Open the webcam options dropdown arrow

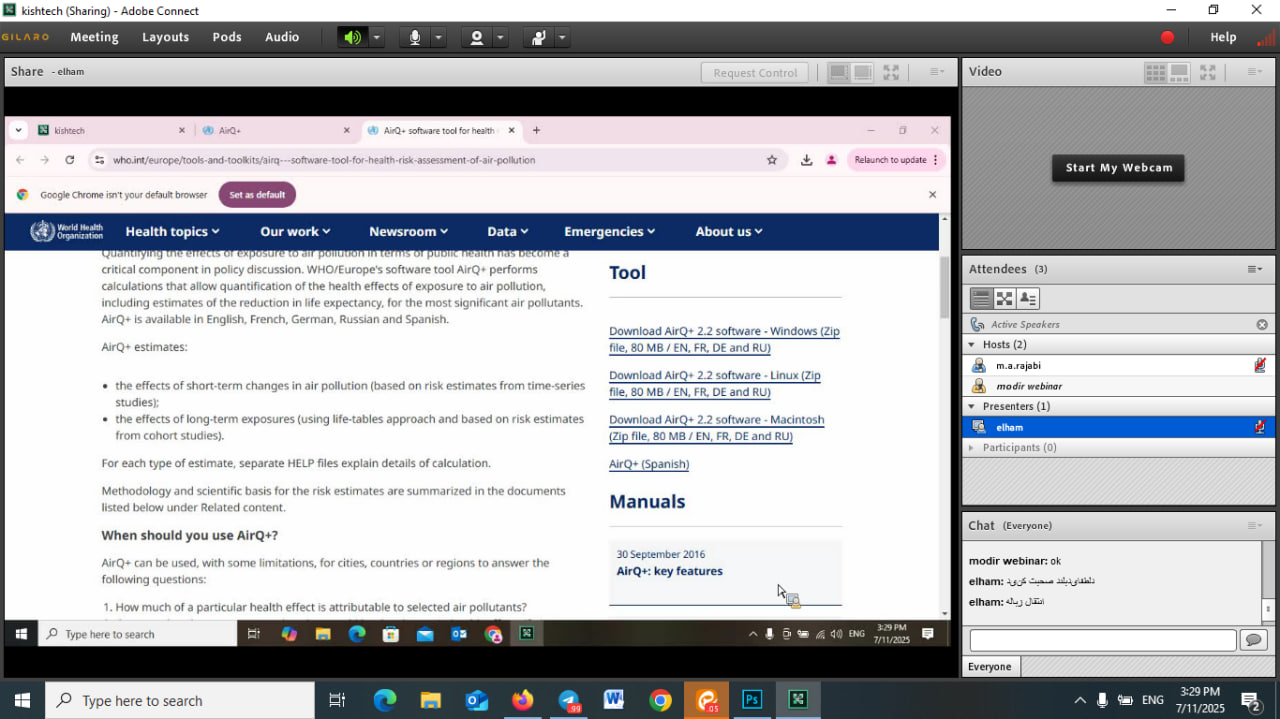[500, 37]
